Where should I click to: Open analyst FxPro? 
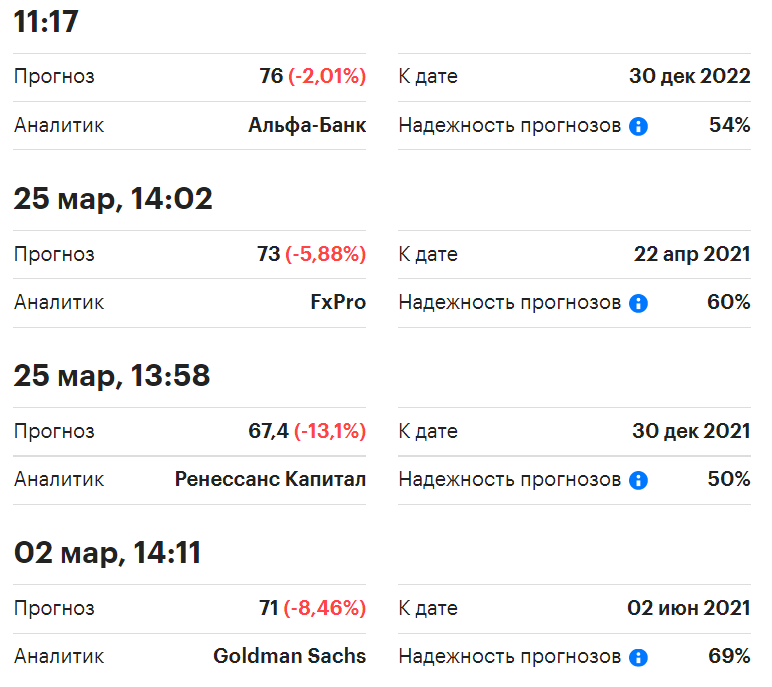338,302
